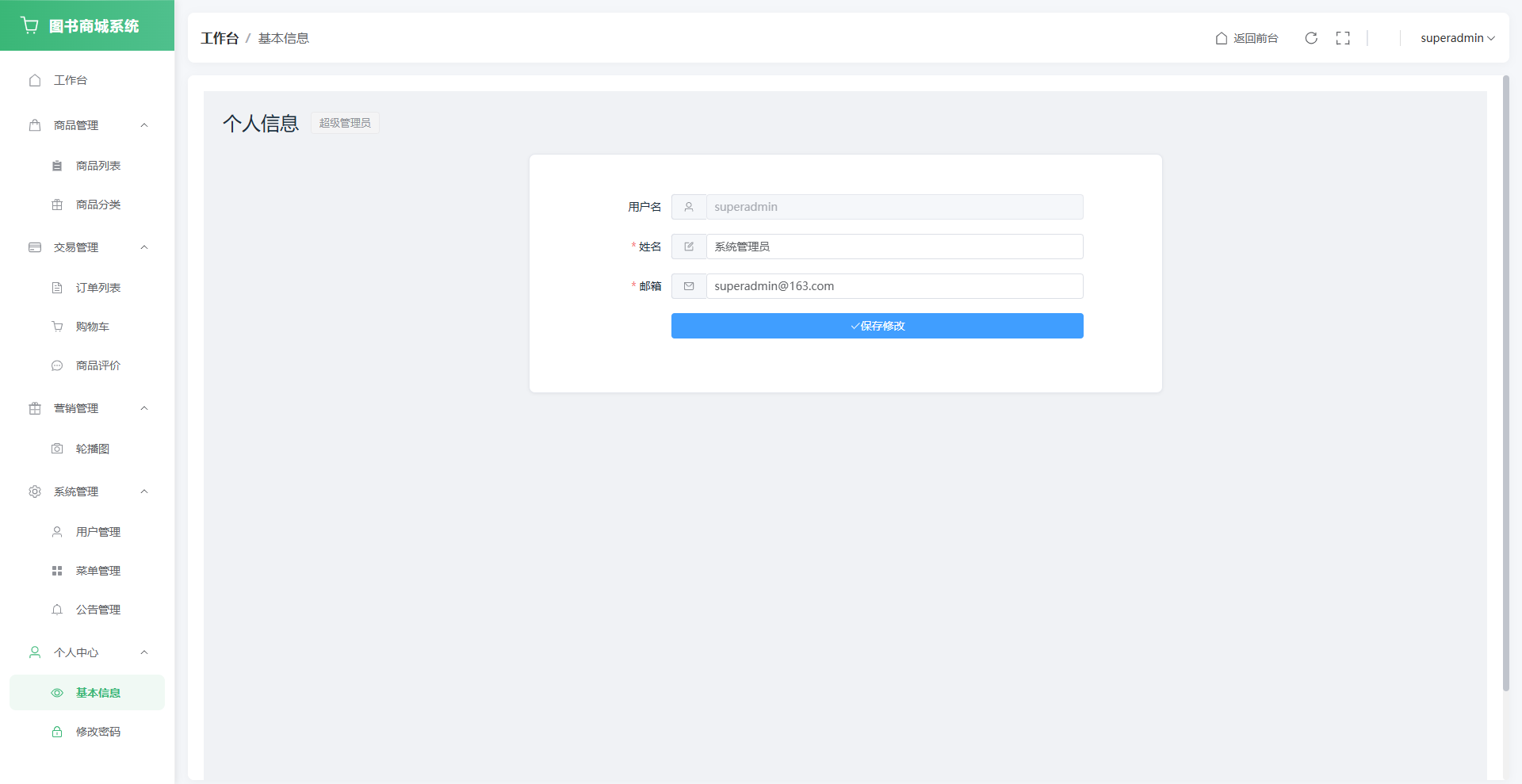
Task: Click the edit icon beside 姓名 field
Action: tap(689, 247)
